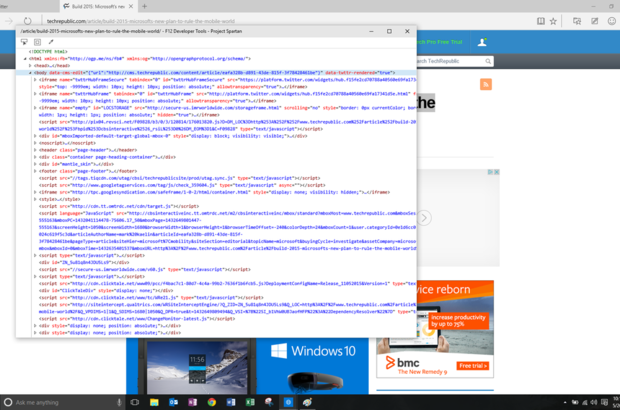
Task: Select the WRe21.js script line
Action: (151, 297)
